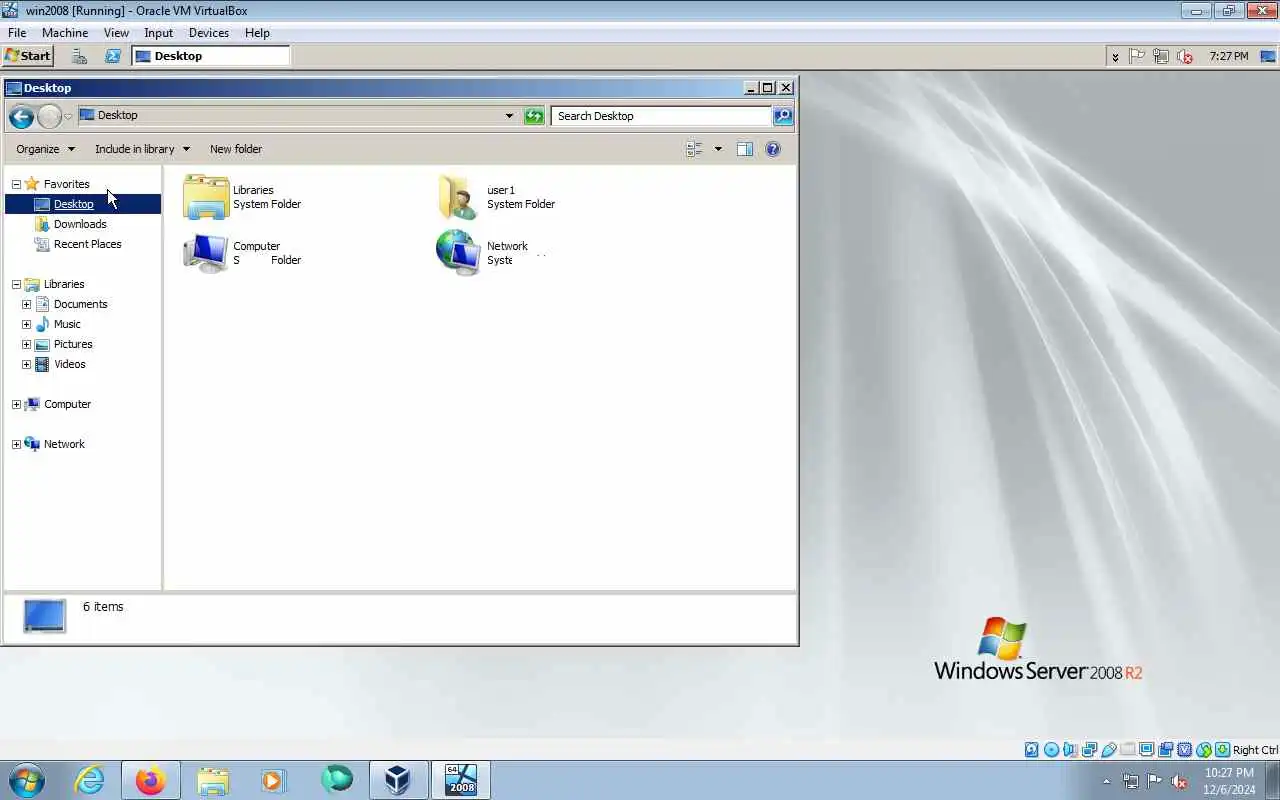Click the Back arrow in Explorer

tap(21, 116)
